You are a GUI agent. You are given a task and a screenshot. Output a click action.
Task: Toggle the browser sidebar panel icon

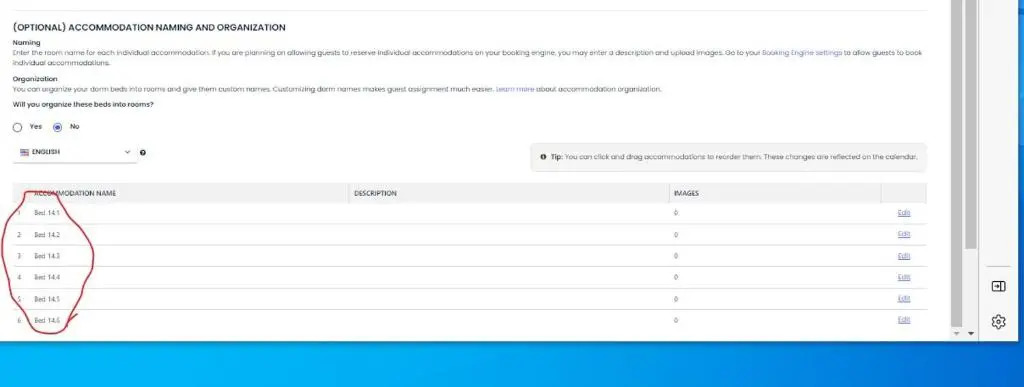coord(999,286)
